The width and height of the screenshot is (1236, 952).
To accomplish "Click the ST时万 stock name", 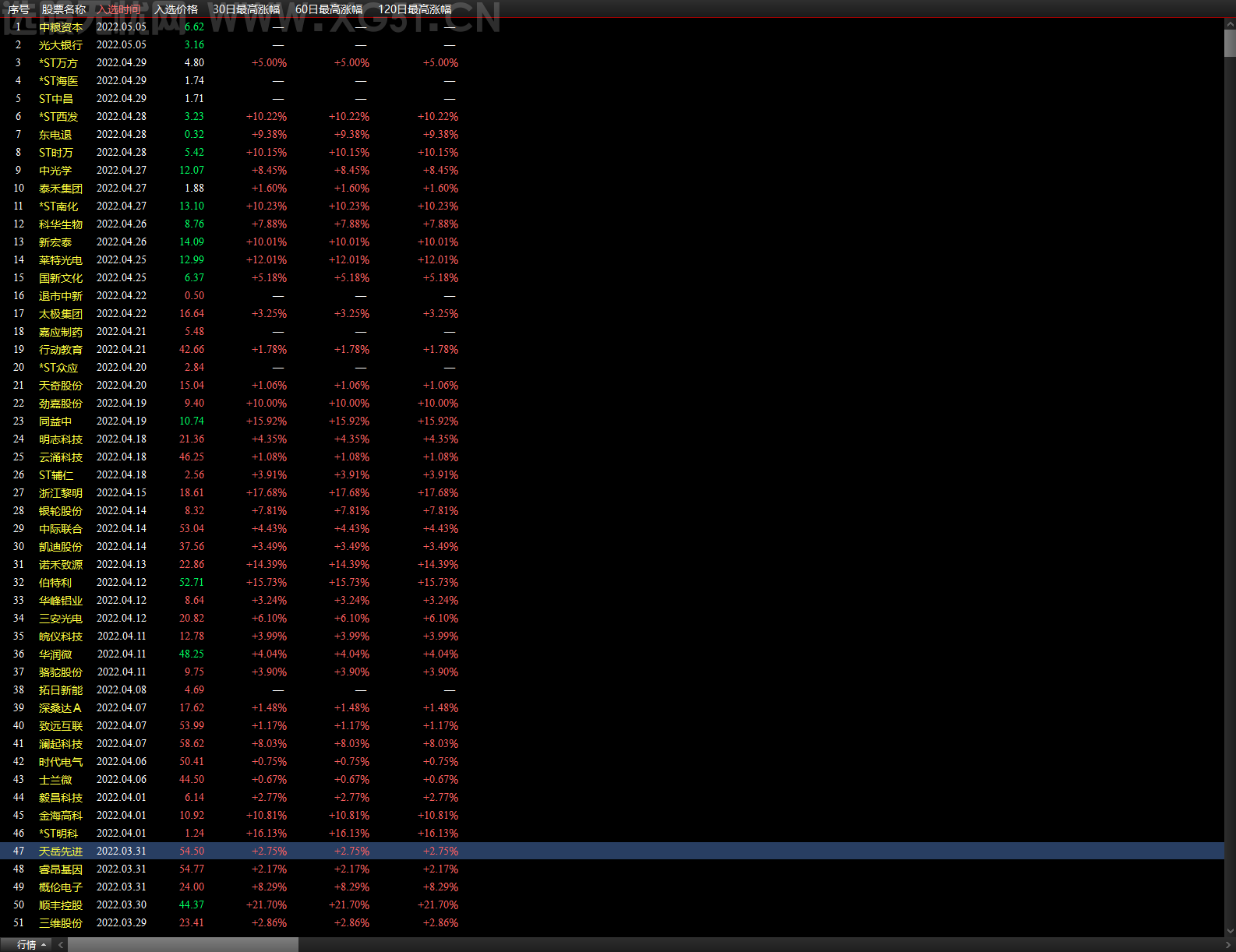I will [x=56, y=153].
